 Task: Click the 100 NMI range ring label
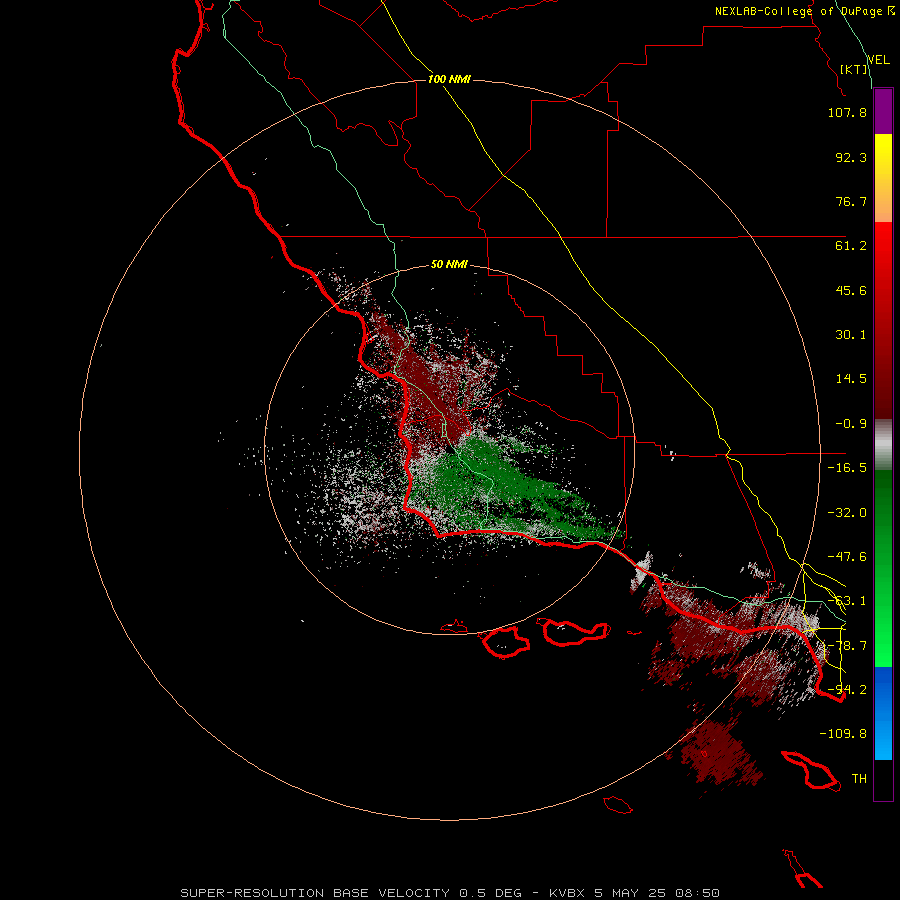449,79
